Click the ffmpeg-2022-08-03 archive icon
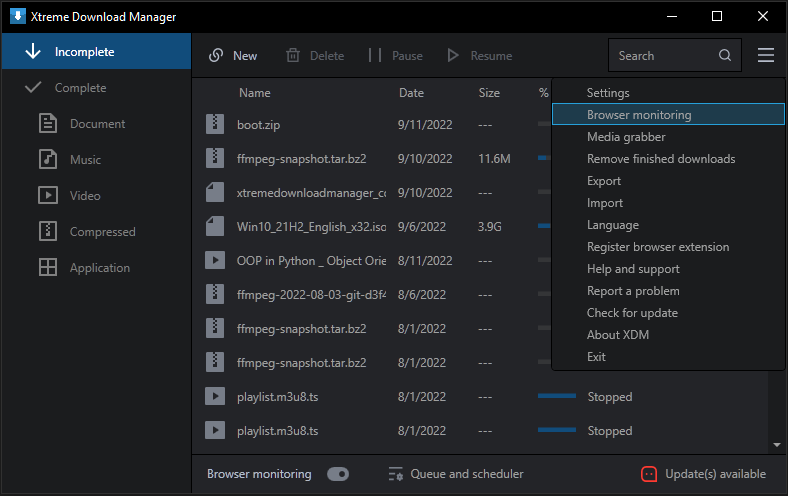 [215, 294]
